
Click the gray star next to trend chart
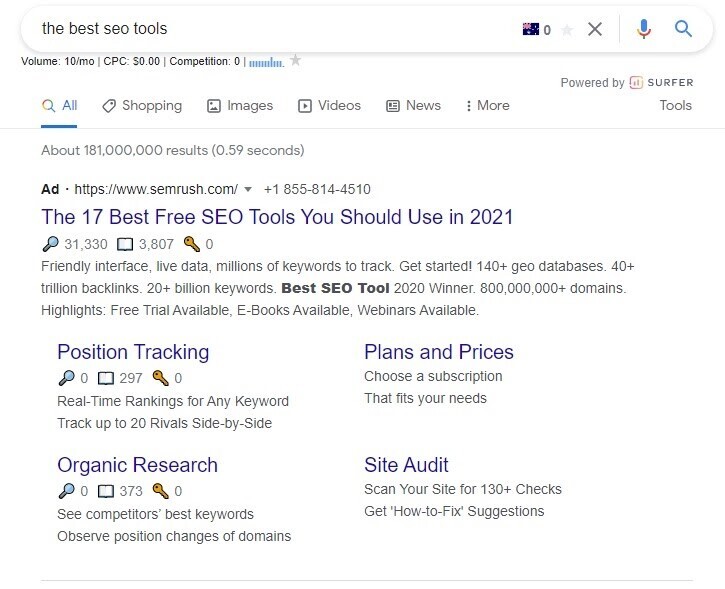click(x=295, y=60)
